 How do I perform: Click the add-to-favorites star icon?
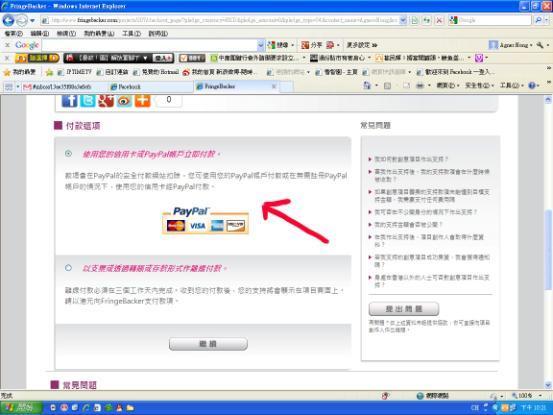[x=49, y=72]
